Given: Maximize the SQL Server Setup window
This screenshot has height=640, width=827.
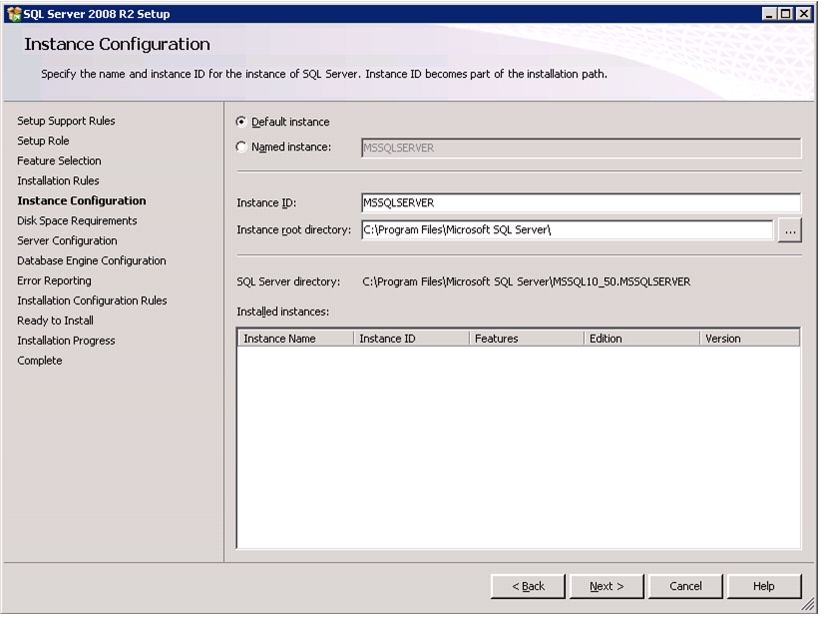Looking at the screenshot, I should [786, 14].
